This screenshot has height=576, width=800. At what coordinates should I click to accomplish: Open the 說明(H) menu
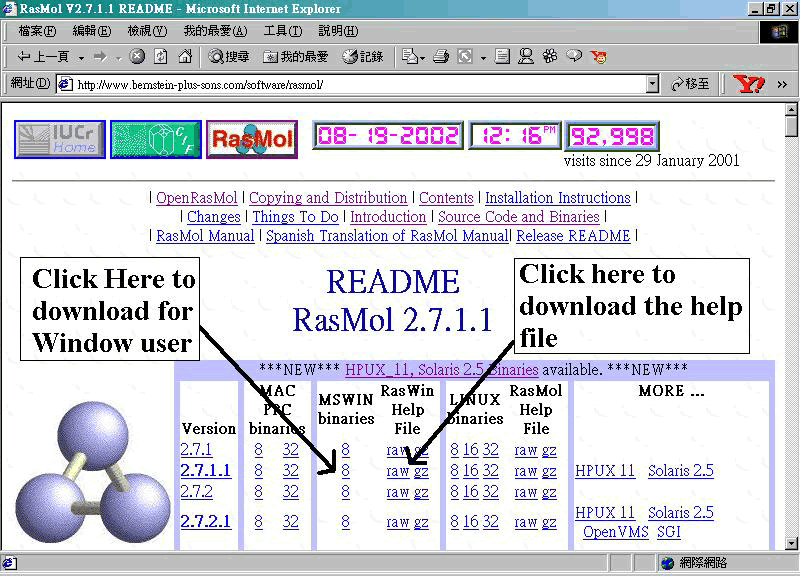tap(338, 31)
